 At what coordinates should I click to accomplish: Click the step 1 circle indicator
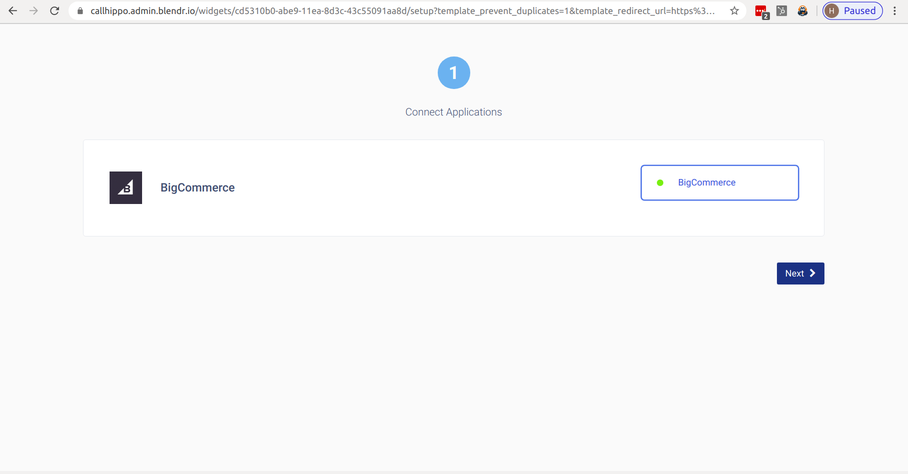click(x=453, y=73)
